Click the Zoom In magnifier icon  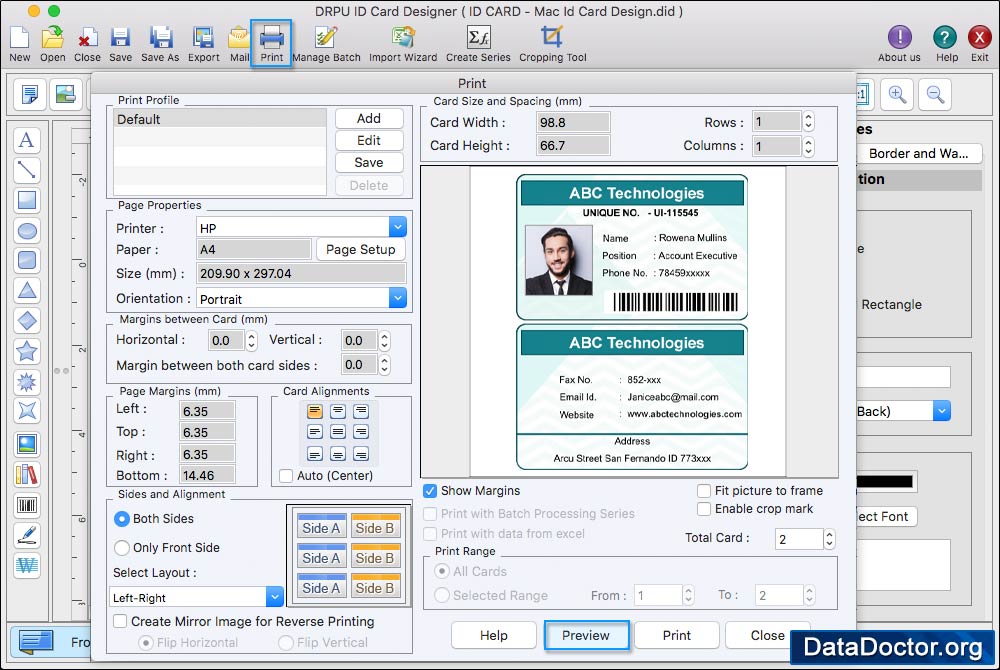pyautogui.click(x=897, y=94)
